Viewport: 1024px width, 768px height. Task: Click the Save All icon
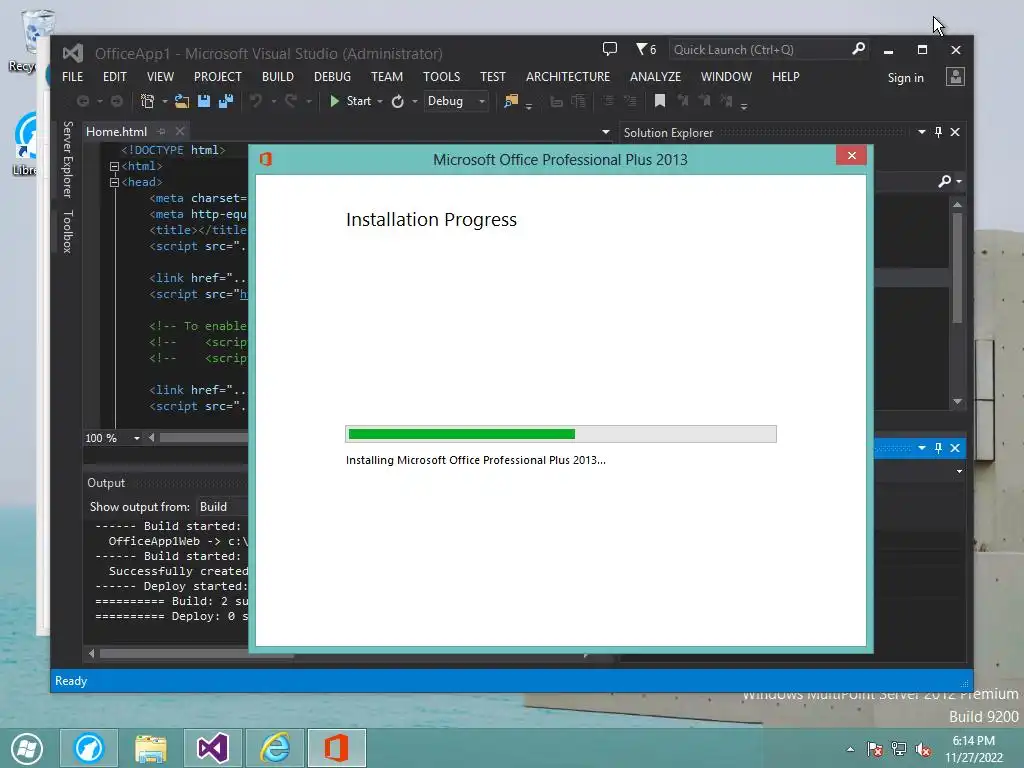(226, 101)
